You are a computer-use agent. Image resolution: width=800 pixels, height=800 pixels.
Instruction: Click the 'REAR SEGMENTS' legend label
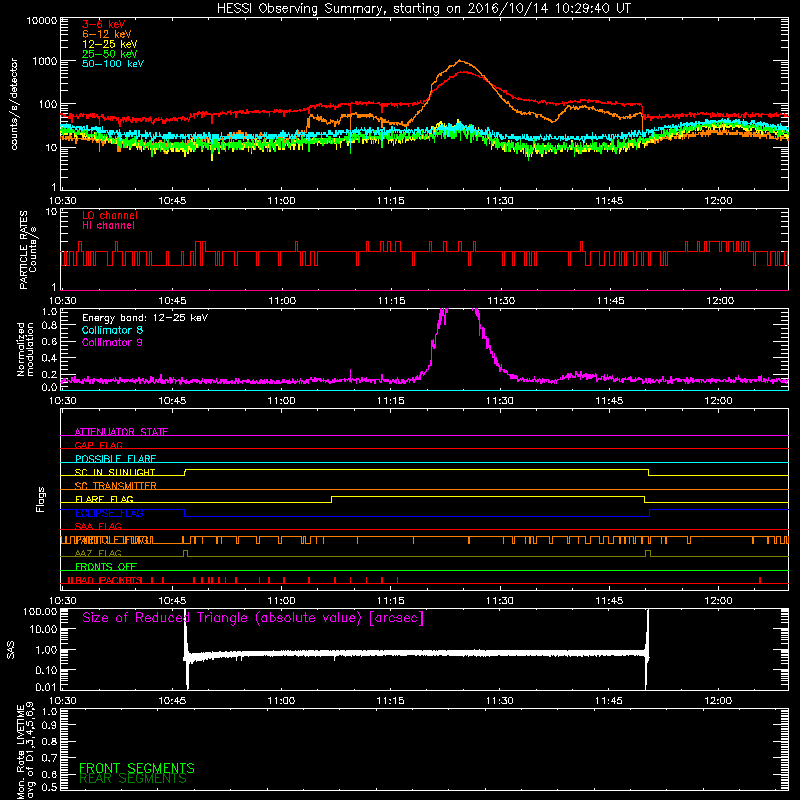[x=133, y=779]
